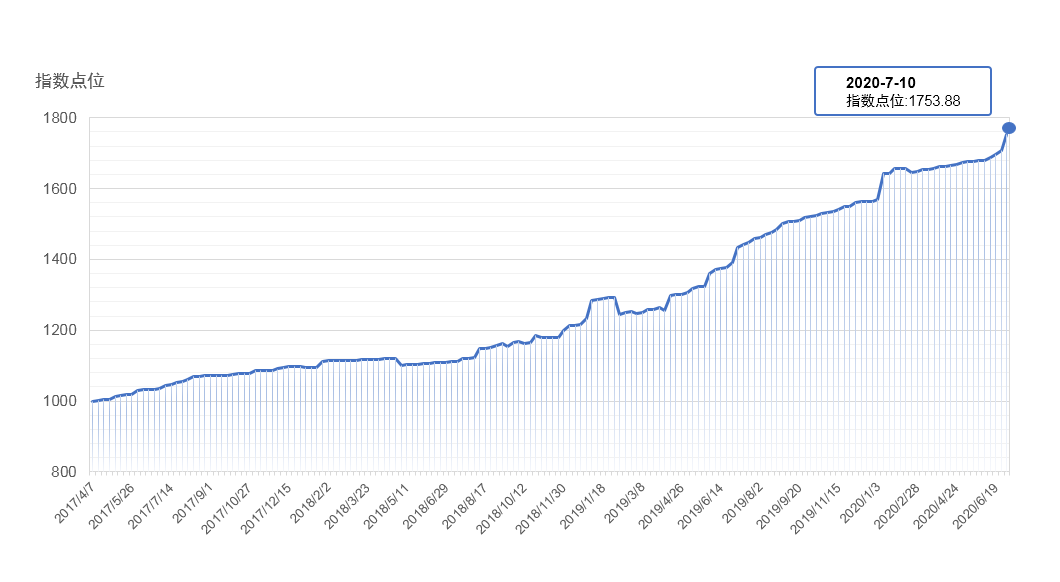The width and height of the screenshot is (1060, 582).
Task: Click the 2018/10/12 x-axis date label
Action: click(502, 509)
